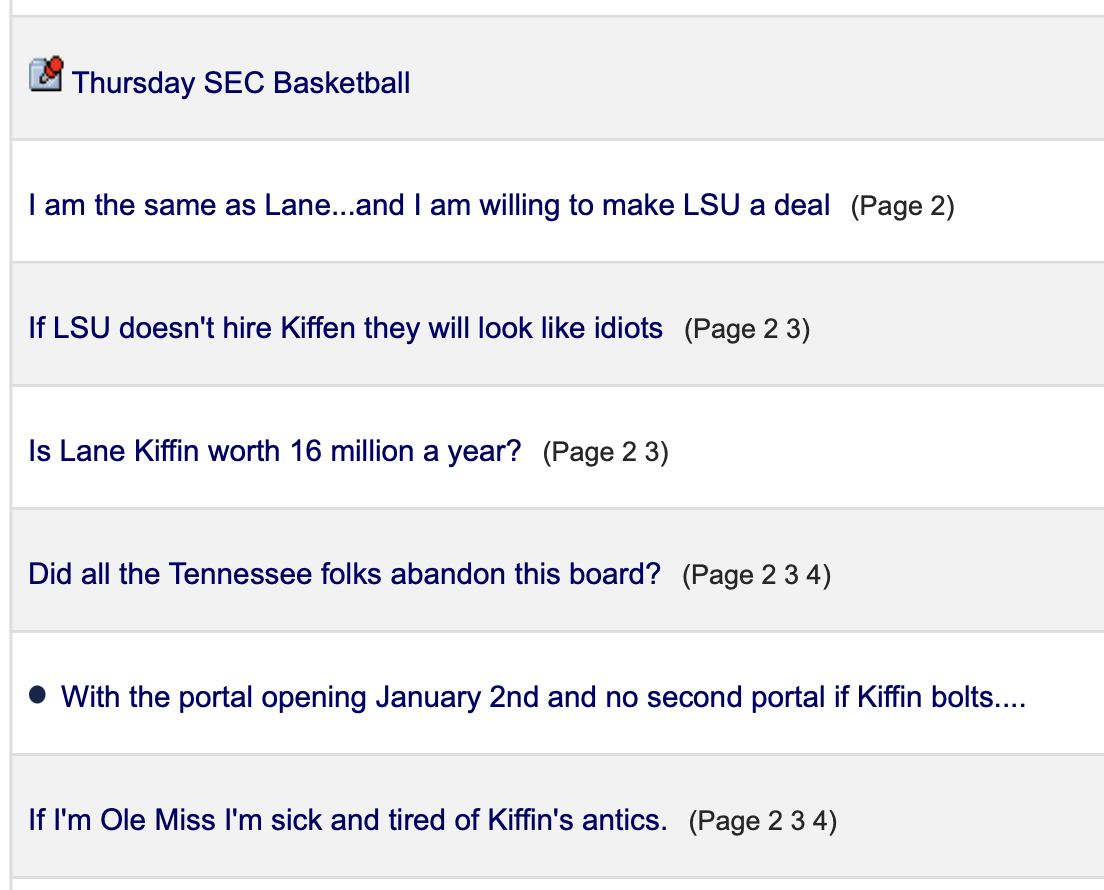Open the "If I'm Ole Miss" thread

(347, 821)
